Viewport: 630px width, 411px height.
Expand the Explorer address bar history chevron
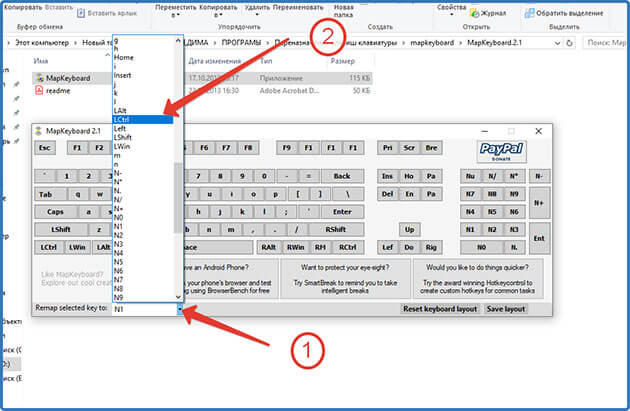pos(557,43)
